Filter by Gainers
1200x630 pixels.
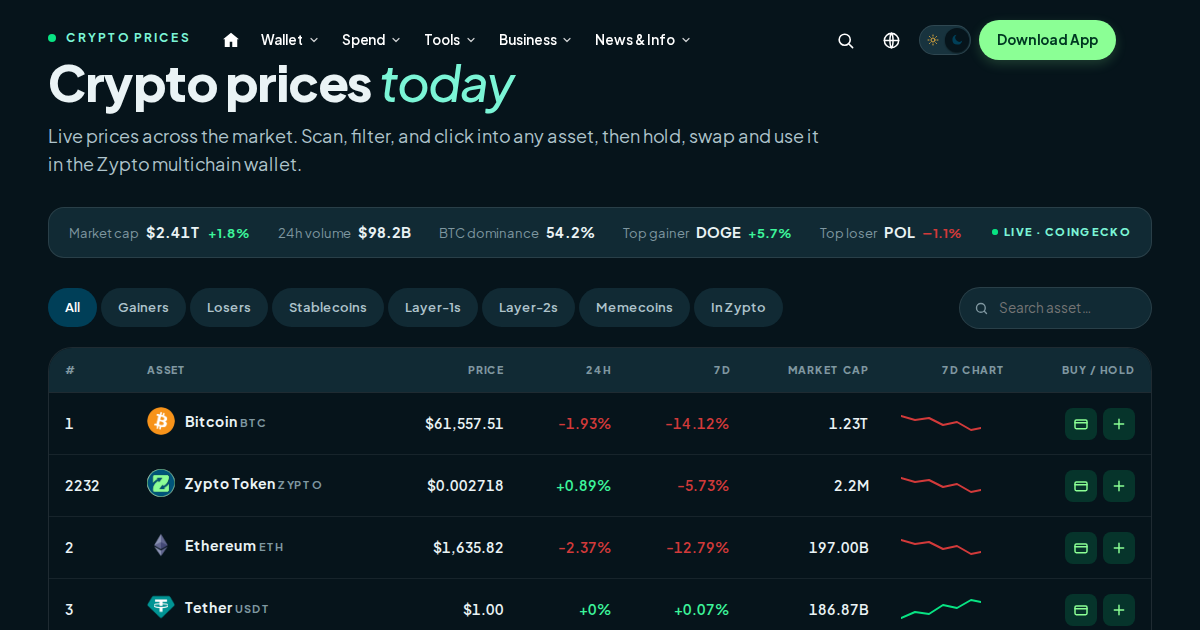(x=143, y=308)
